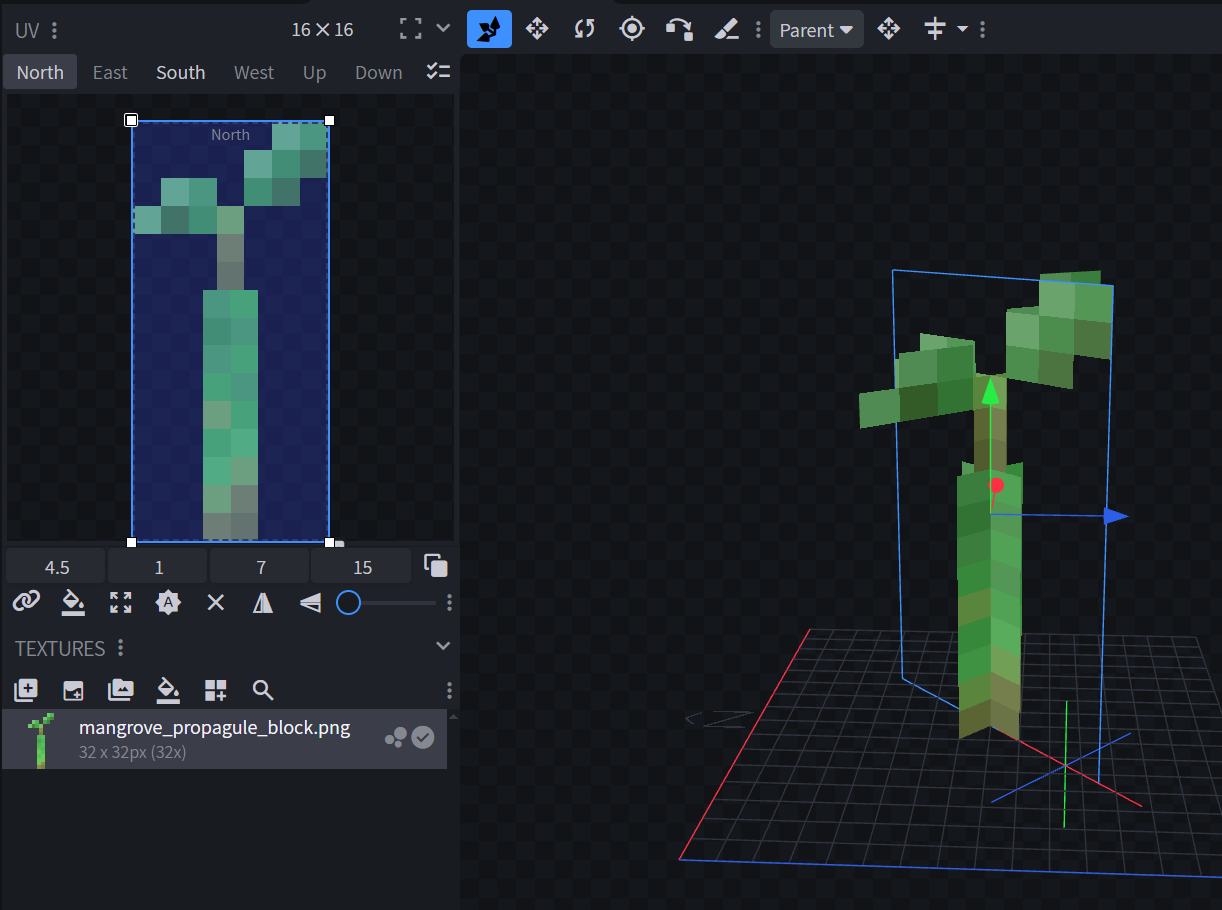The image size is (1222, 910).
Task: Open the rightmost top toolbar three-dot menu
Action: coord(983,30)
